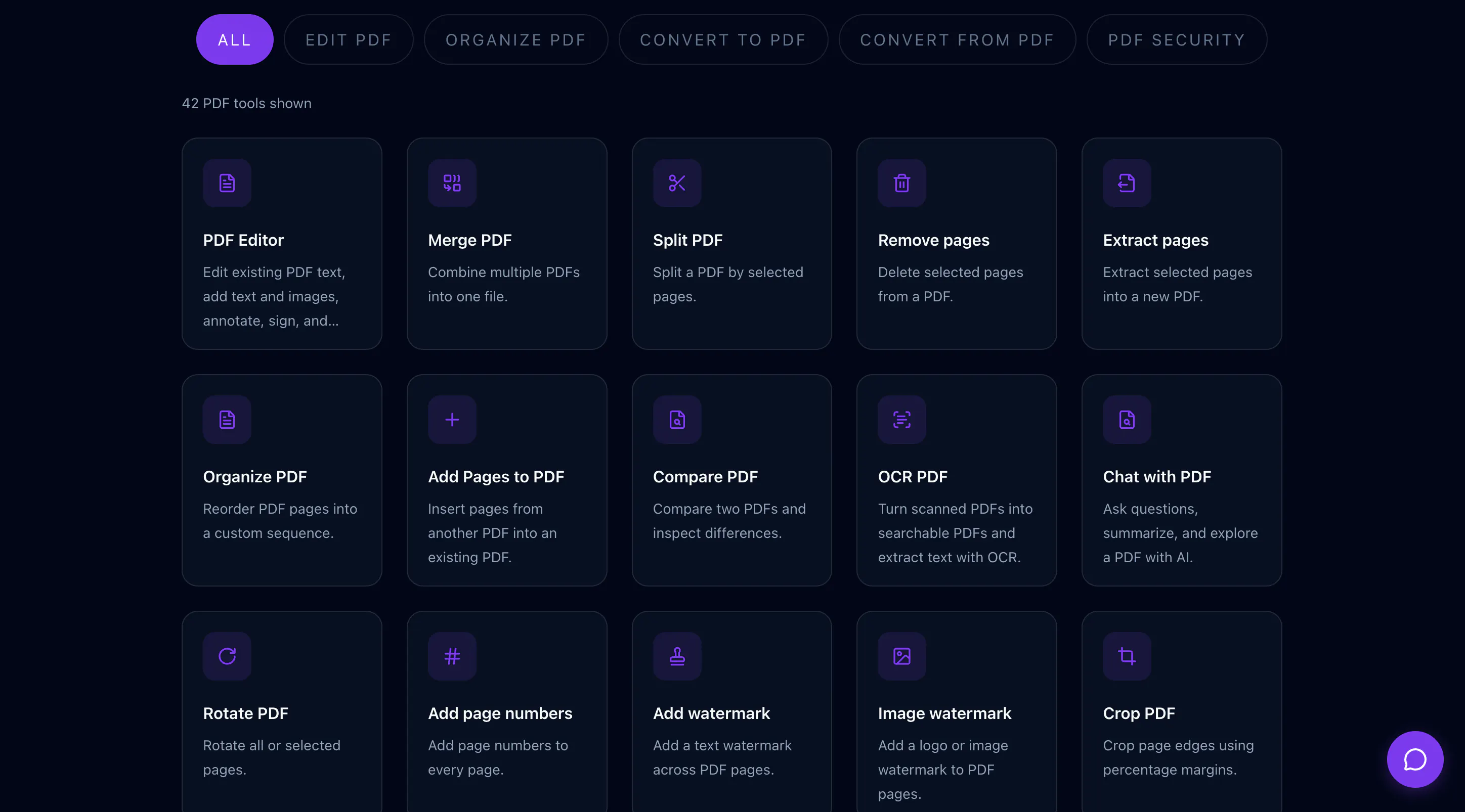
Task: Click the Crop PDF crop icon
Action: pyautogui.click(x=1127, y=656)
